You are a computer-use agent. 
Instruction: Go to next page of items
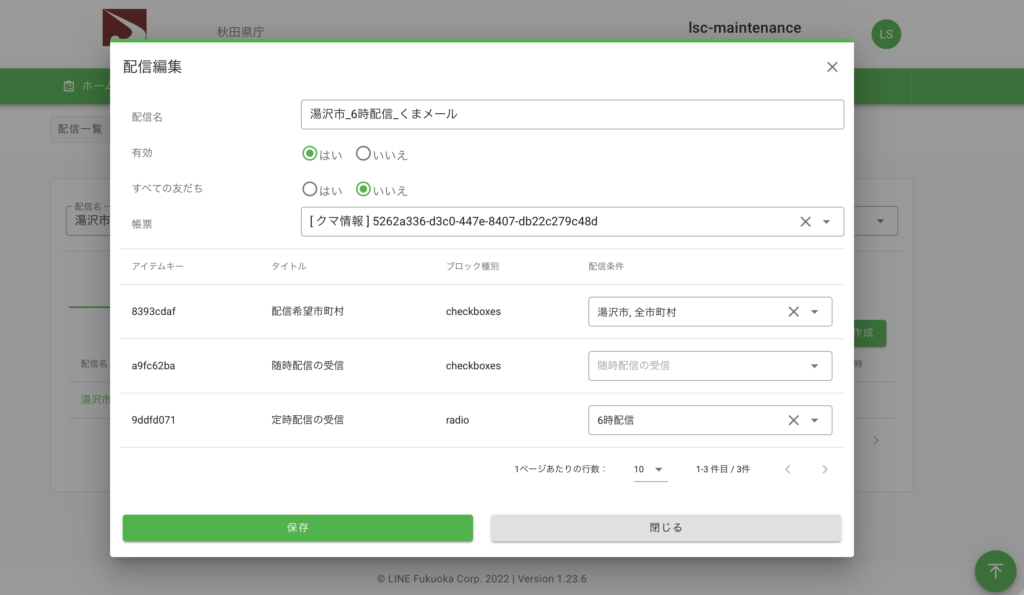(x=824, y=469)
